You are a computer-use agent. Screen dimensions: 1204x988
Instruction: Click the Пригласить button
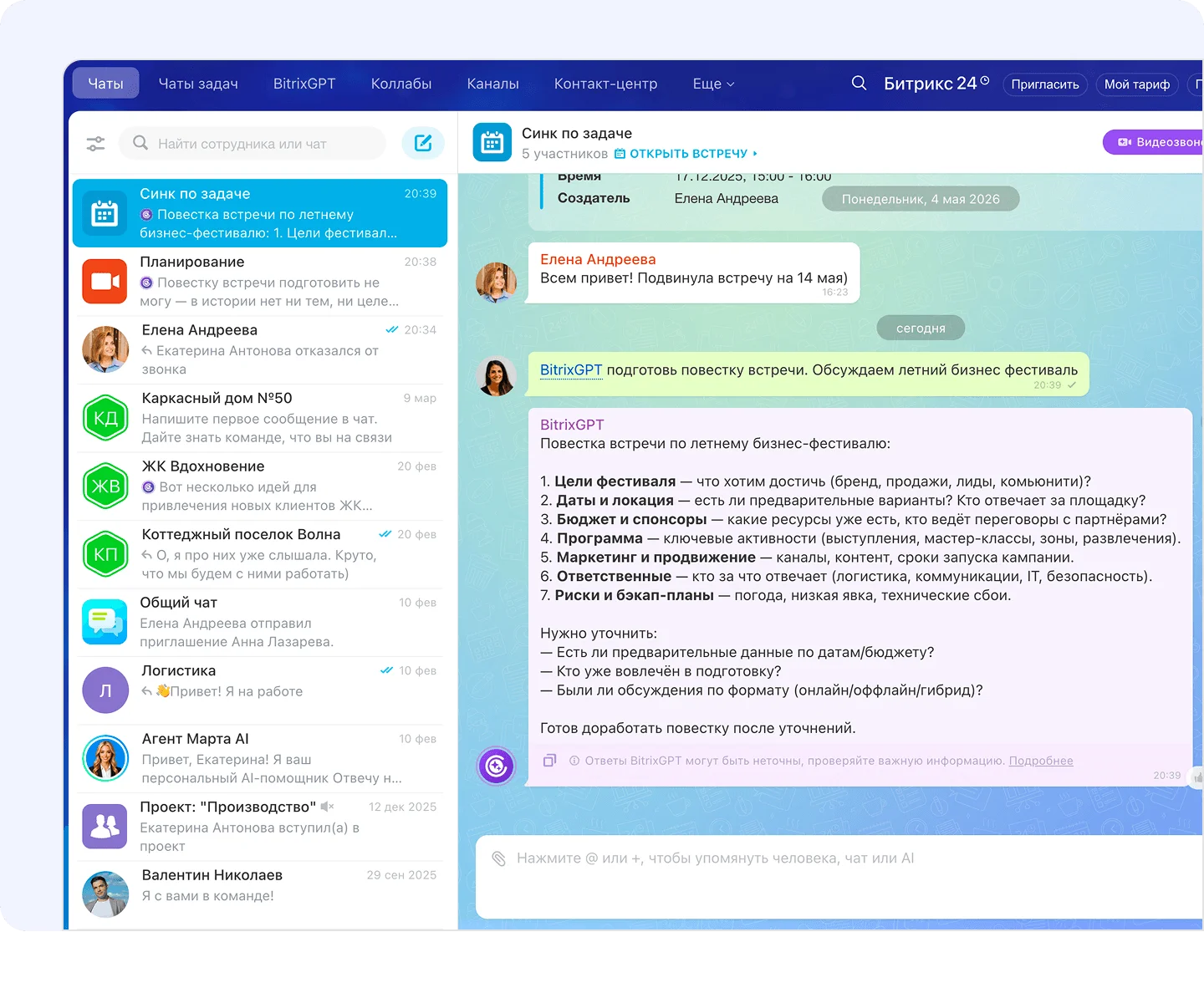(1045, 84)
